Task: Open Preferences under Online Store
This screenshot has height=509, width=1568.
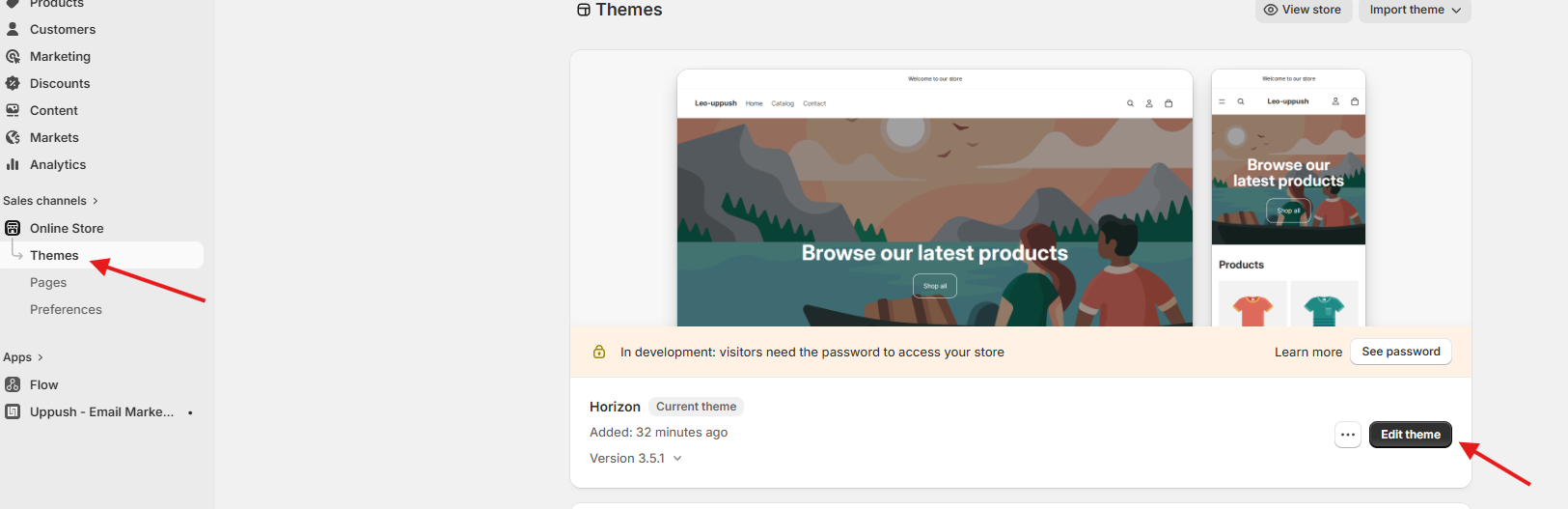Action: (x=66, y=309)
